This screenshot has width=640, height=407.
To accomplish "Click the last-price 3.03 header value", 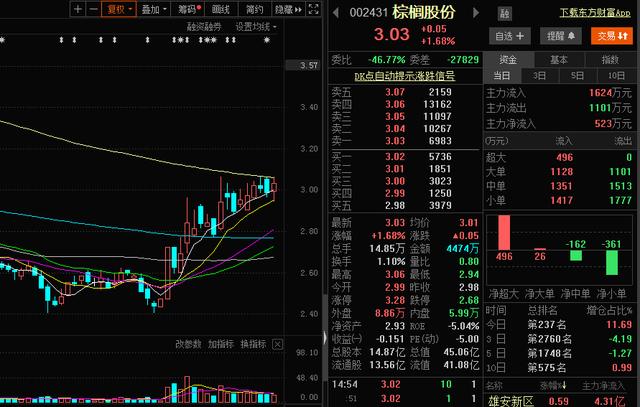I will point(391,34).
